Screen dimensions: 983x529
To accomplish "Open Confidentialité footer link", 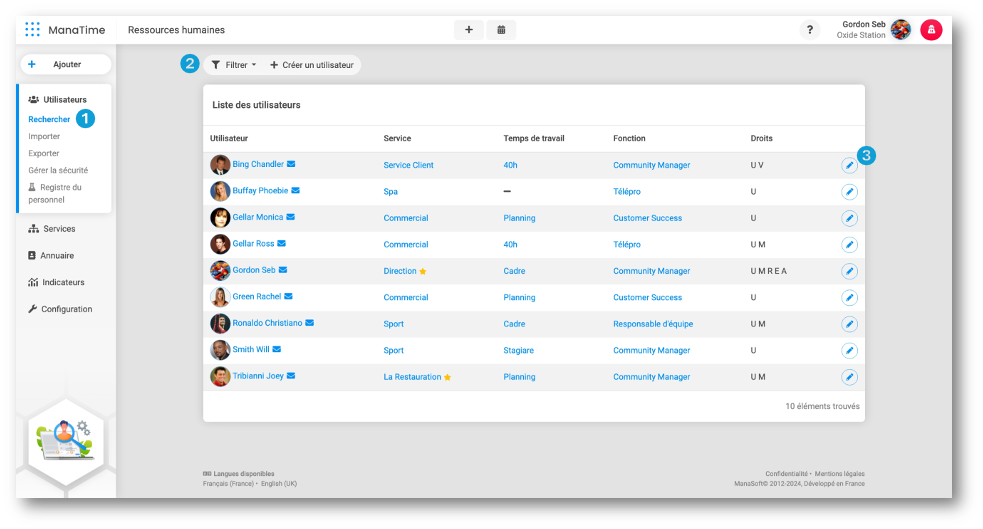I will 786,474.
